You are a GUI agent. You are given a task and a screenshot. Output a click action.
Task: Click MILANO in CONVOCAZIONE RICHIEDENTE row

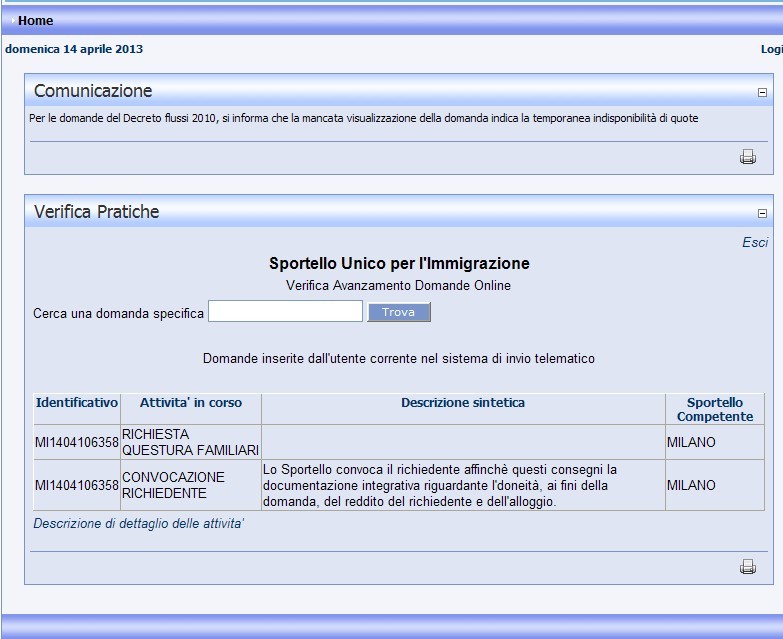[x=691, y=485]
